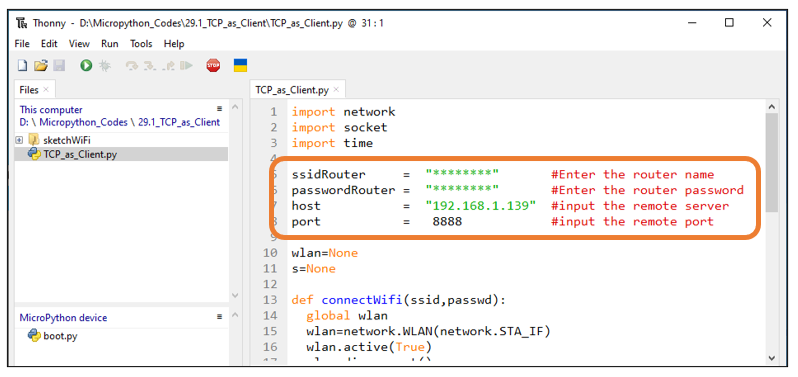Click the Open file folder icon

(x=41, y=65)
